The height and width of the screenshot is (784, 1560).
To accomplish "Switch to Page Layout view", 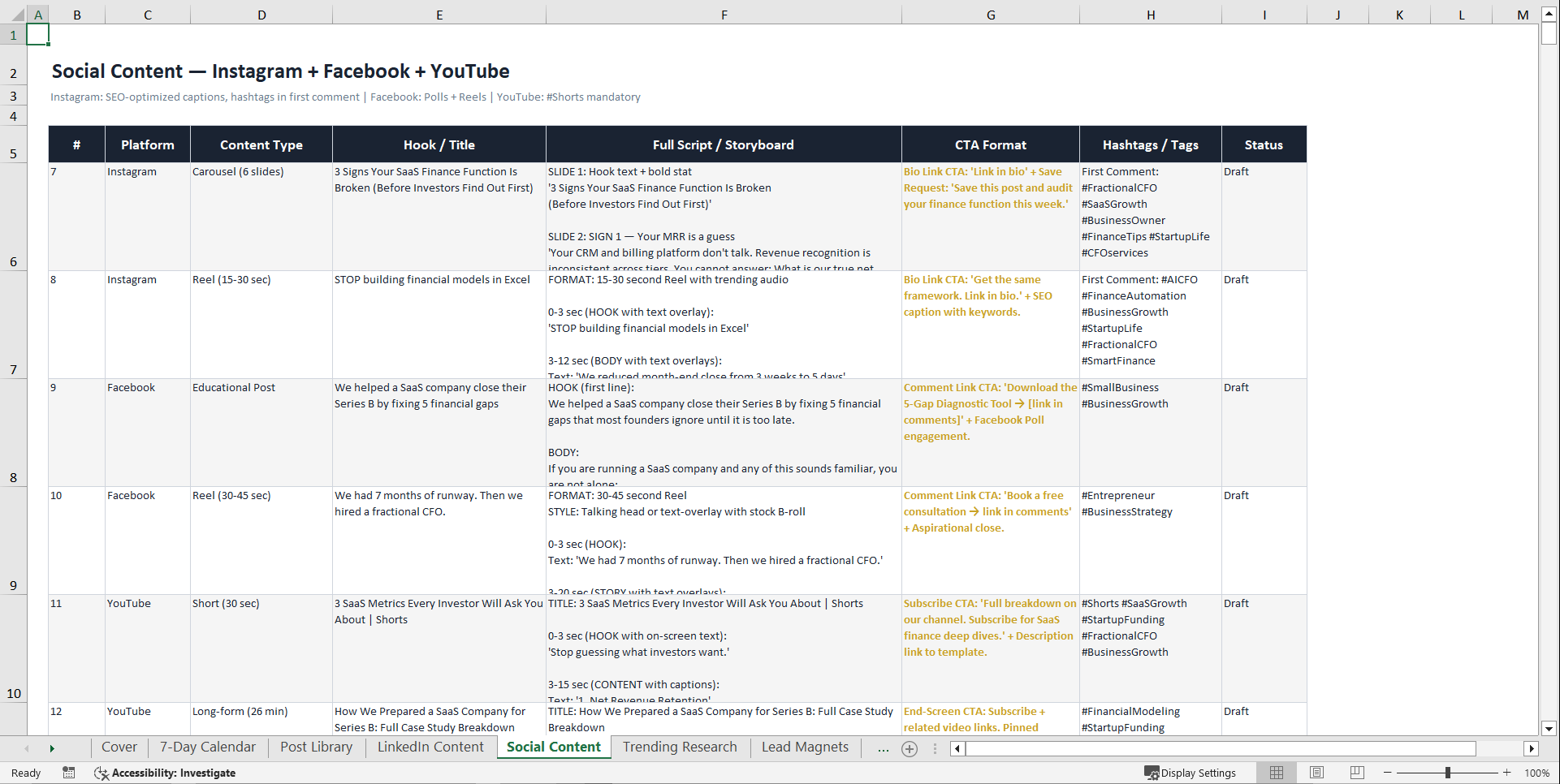I will pyautogui.click(x=1317, y=773).
